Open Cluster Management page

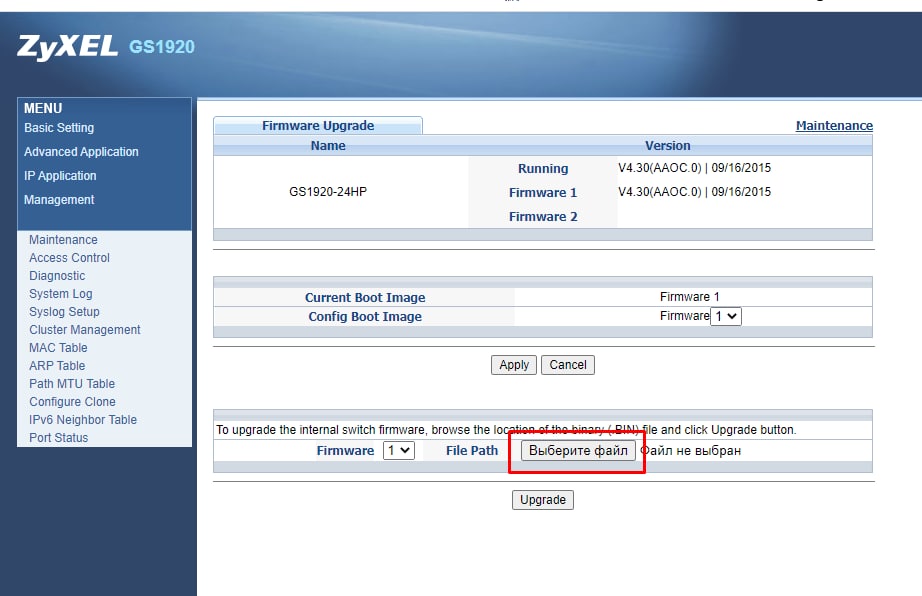[x=85, y=330]
